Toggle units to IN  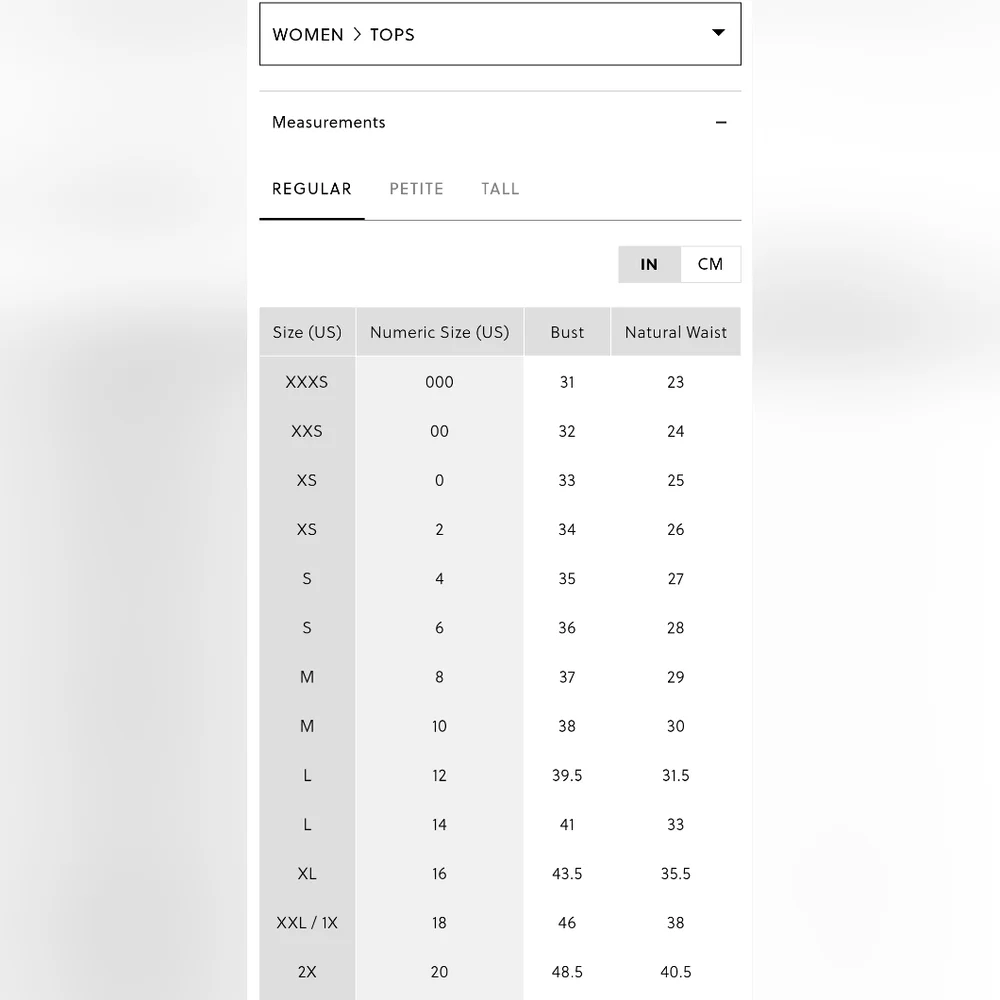[649, 264]
